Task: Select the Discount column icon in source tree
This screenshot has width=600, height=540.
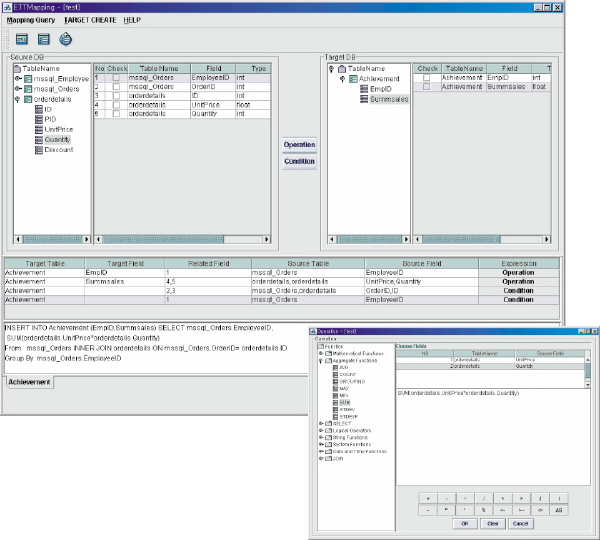Action: [x=39, y=150]
